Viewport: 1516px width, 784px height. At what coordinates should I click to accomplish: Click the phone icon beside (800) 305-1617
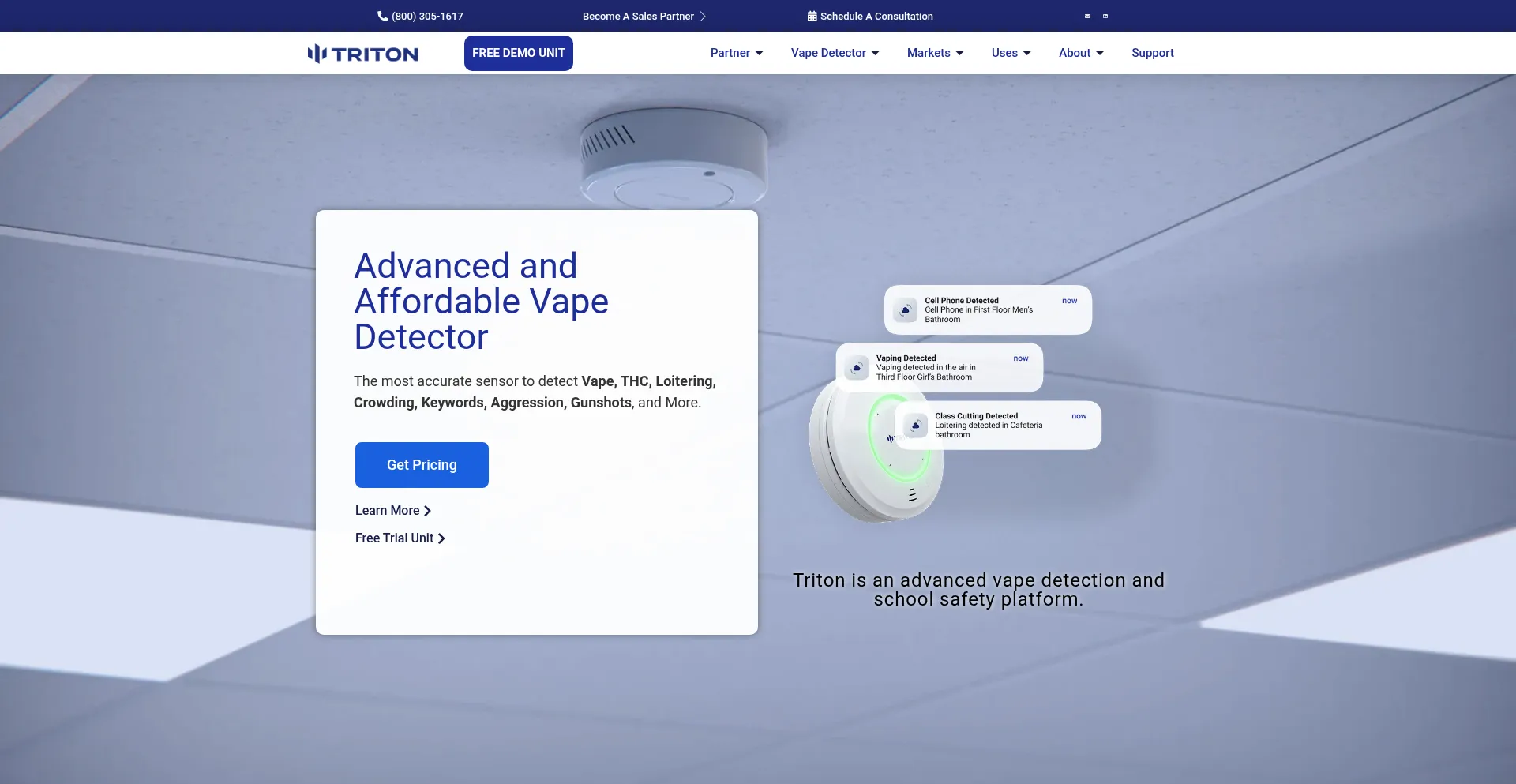(382, 16)
